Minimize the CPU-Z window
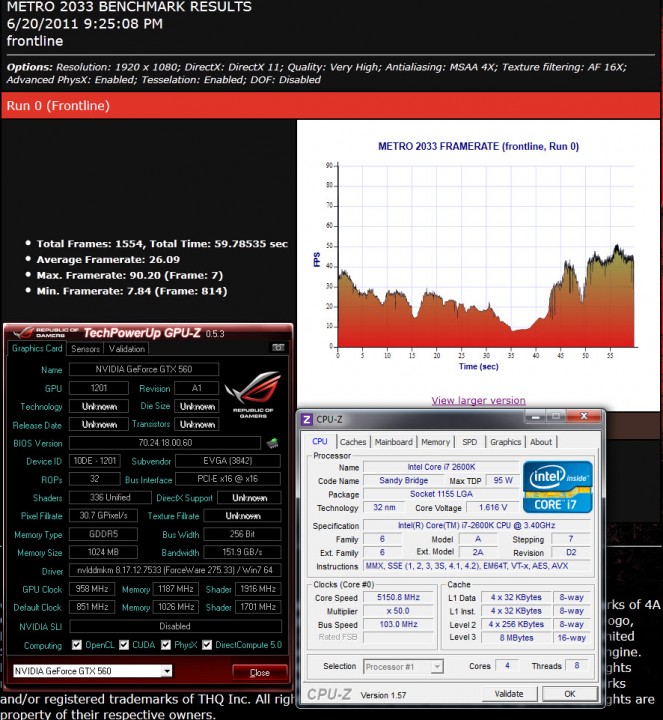The width and height of the screenshot is (663, 720). (534, 416)
